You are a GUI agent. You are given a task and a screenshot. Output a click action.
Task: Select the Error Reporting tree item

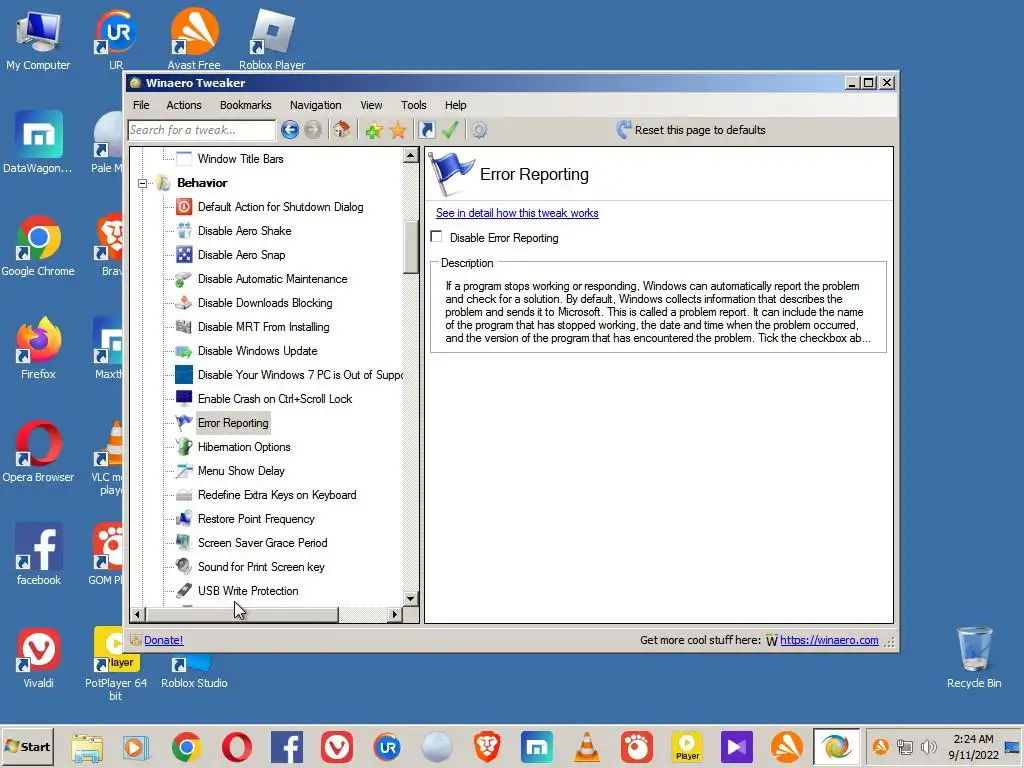pyautogui.click(x=233, y=423)
